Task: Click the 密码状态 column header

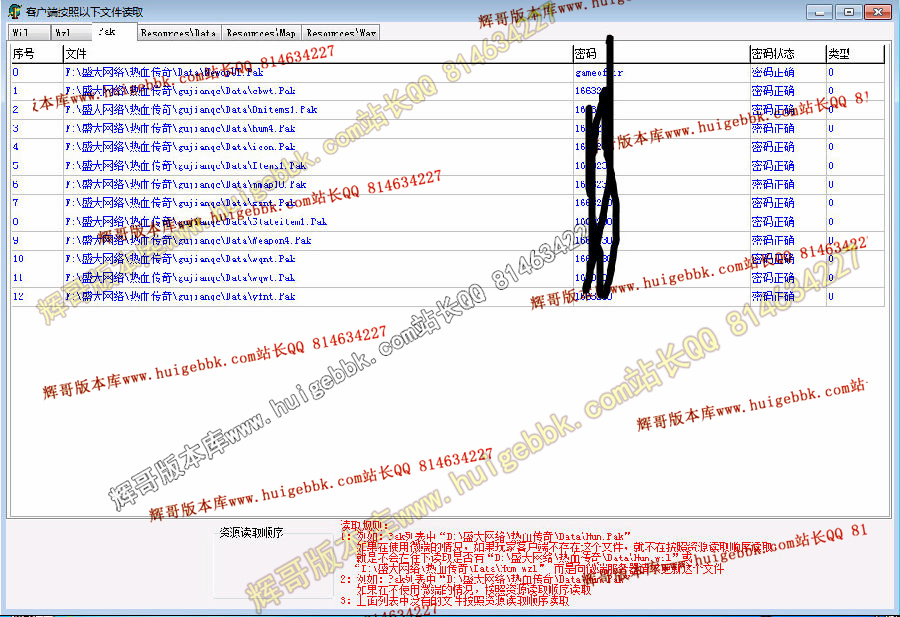Action: click(788, 53)
